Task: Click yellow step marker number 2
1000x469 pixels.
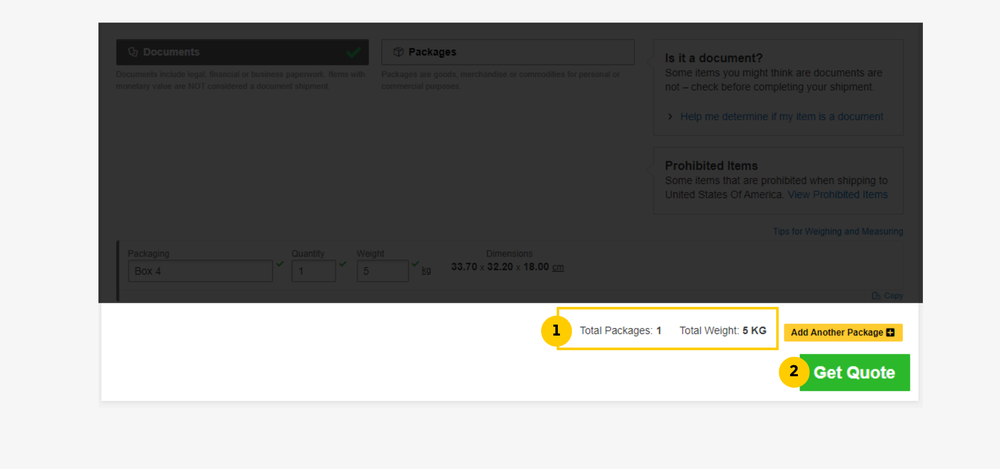Action: coord(794,373)
